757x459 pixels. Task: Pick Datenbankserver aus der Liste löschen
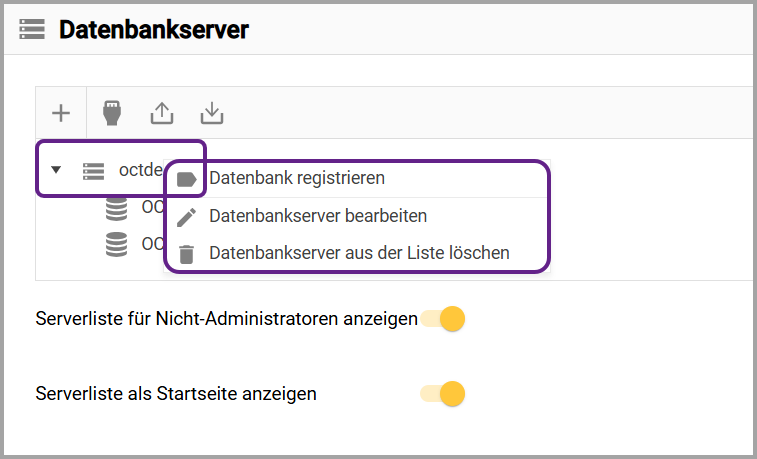359,253
